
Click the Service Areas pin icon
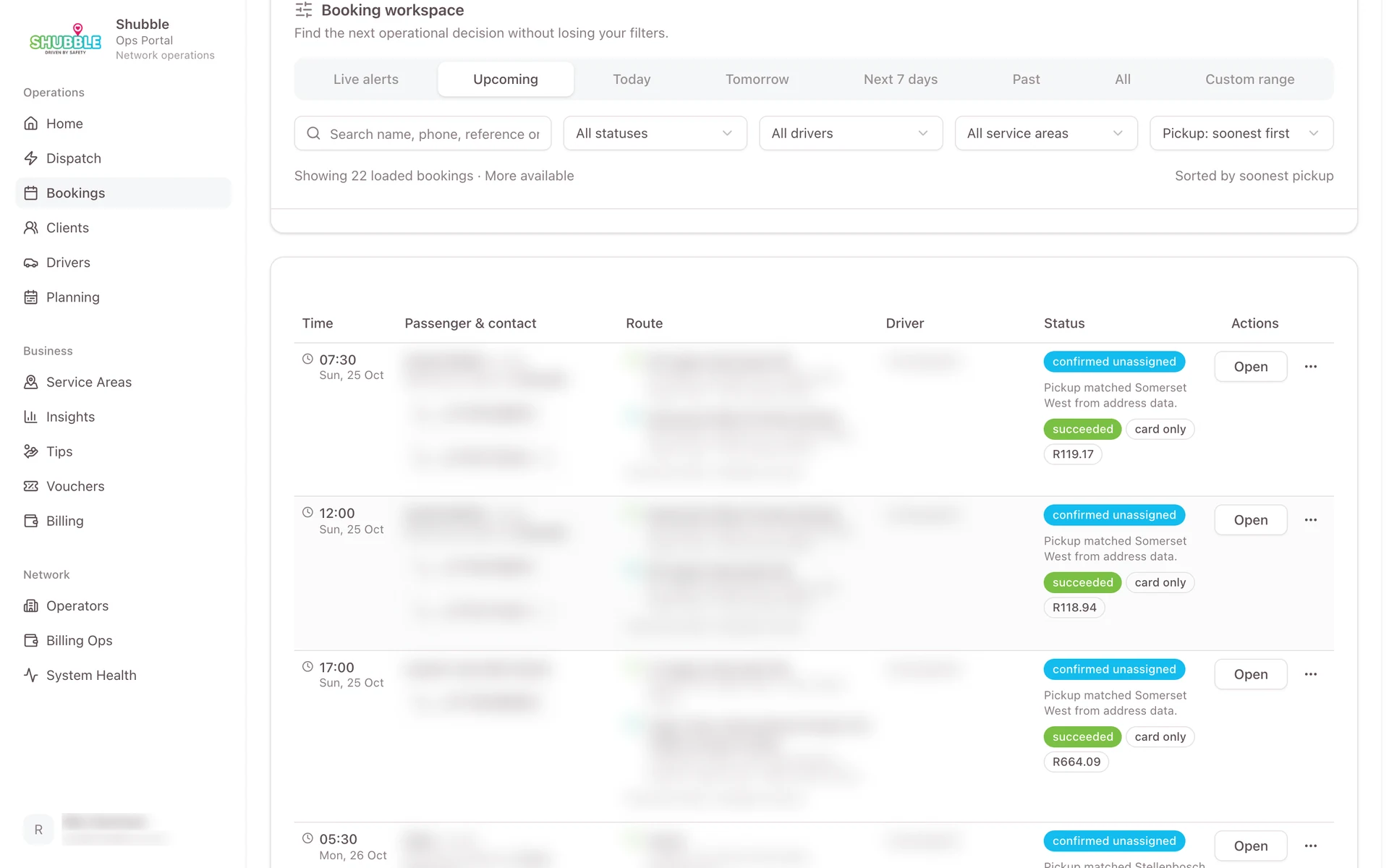click(30, 382)
